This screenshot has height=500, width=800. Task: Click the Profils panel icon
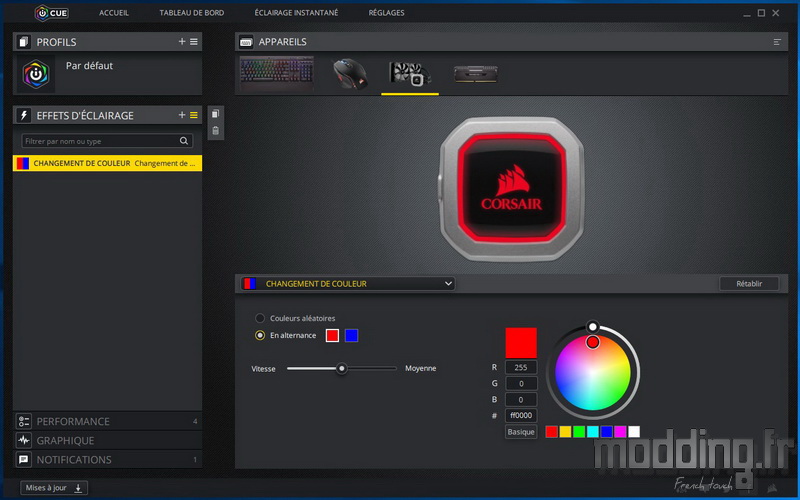tap(23, 42)
